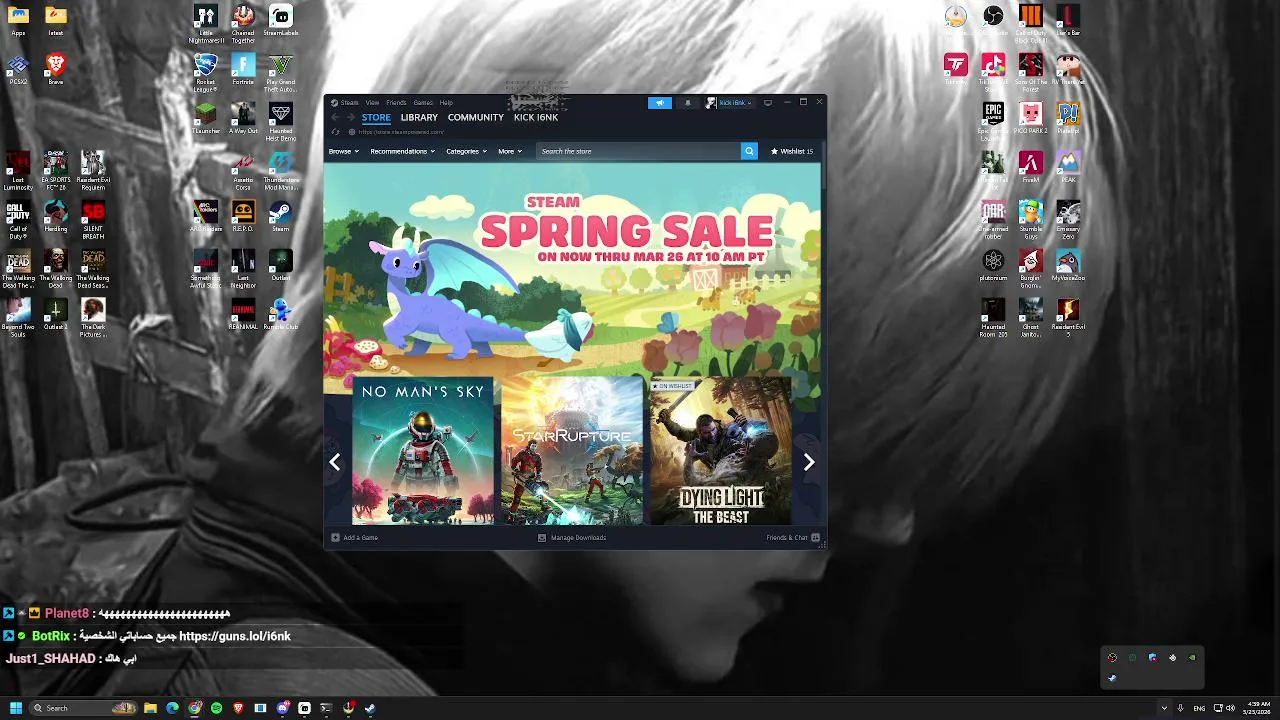Reload the Steam store page icon
Screen dimensions: 1280x720
336,132
